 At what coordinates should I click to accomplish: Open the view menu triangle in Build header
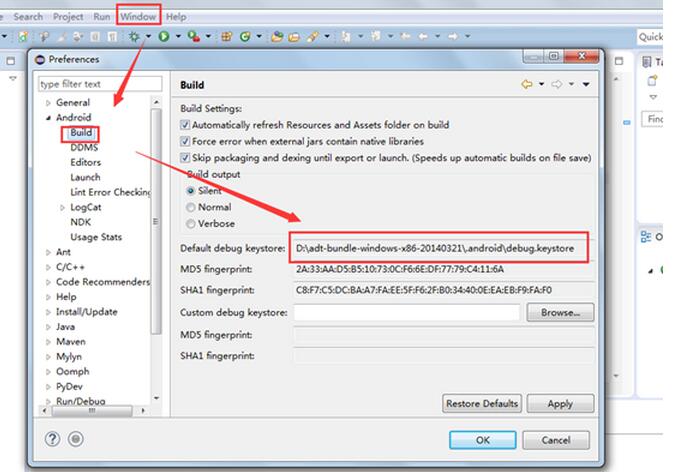[x=586, y=84]
